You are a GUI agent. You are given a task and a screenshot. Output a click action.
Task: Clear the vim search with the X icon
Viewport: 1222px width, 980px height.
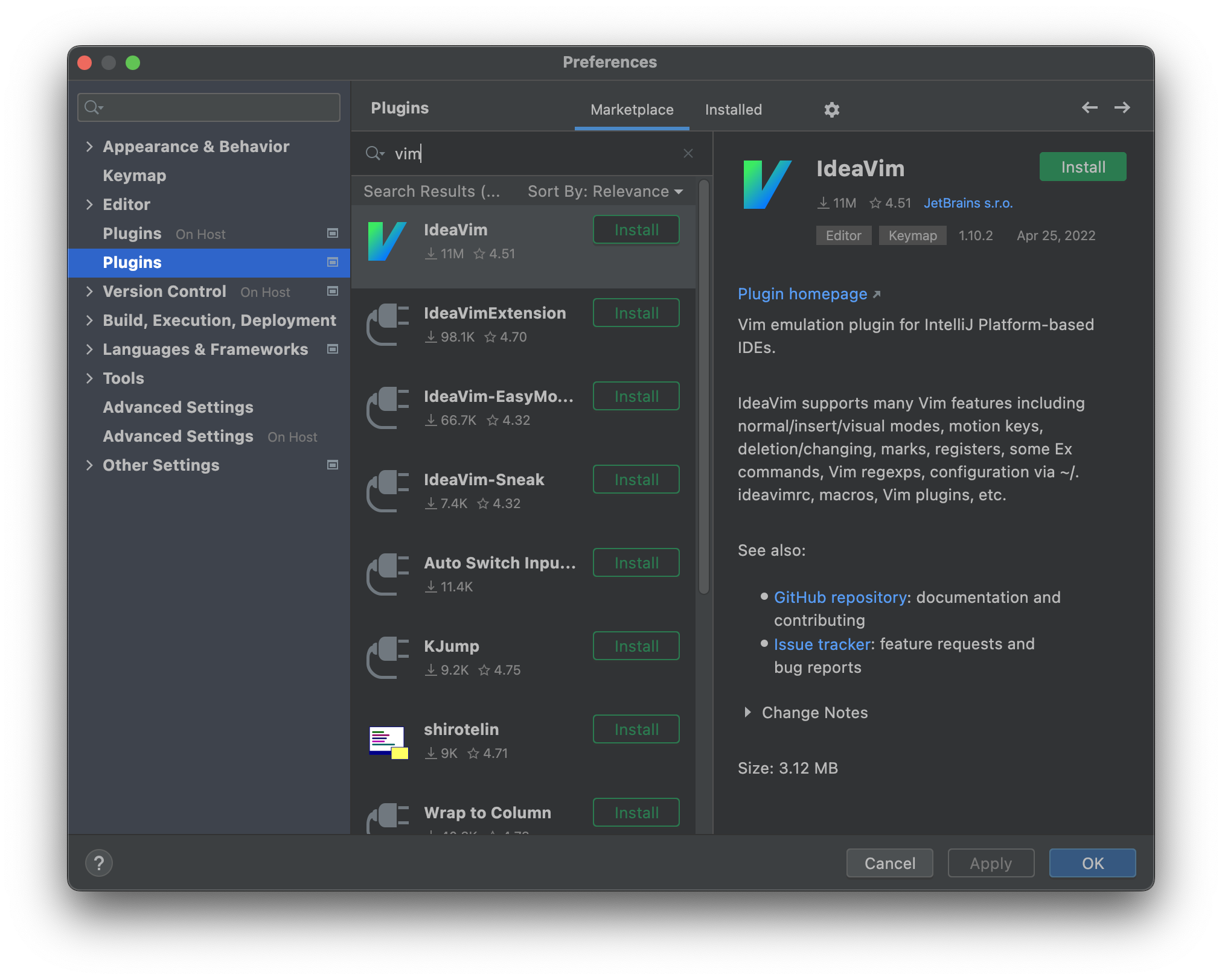tap(688, 153)
